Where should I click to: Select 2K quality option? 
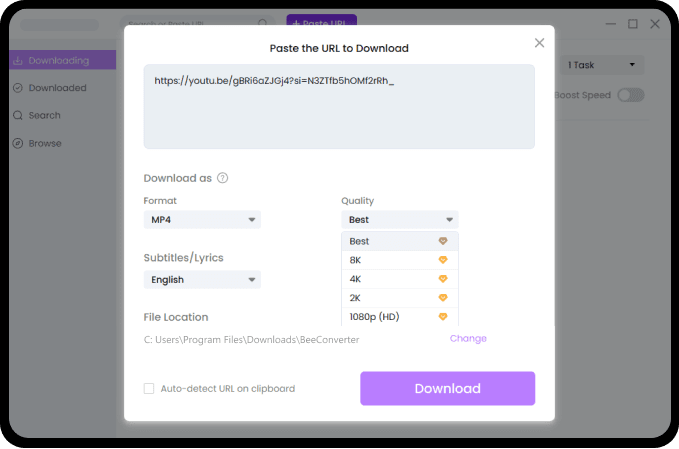tap(400, 298)
